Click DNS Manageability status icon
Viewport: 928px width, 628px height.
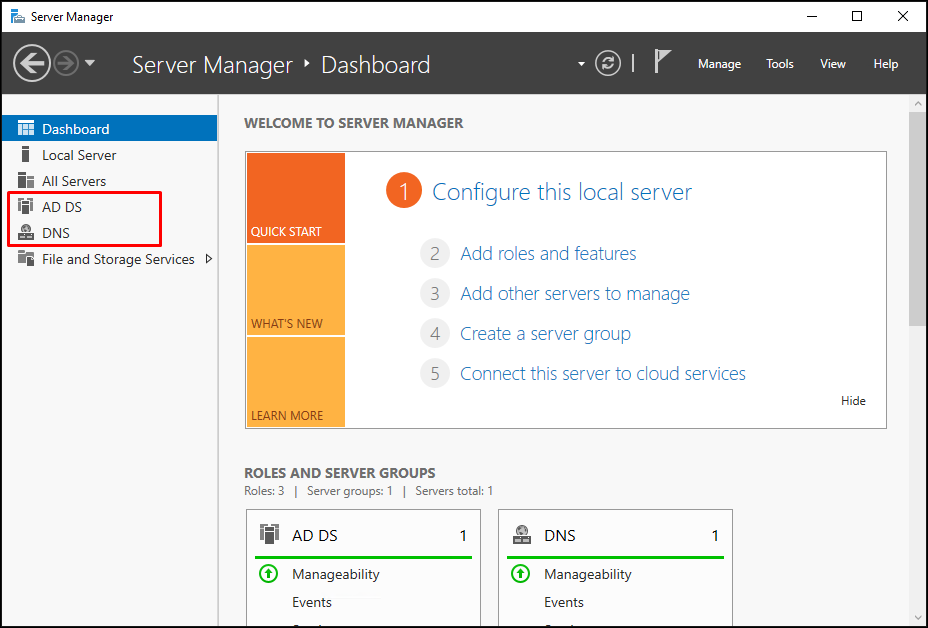point(521,574)
